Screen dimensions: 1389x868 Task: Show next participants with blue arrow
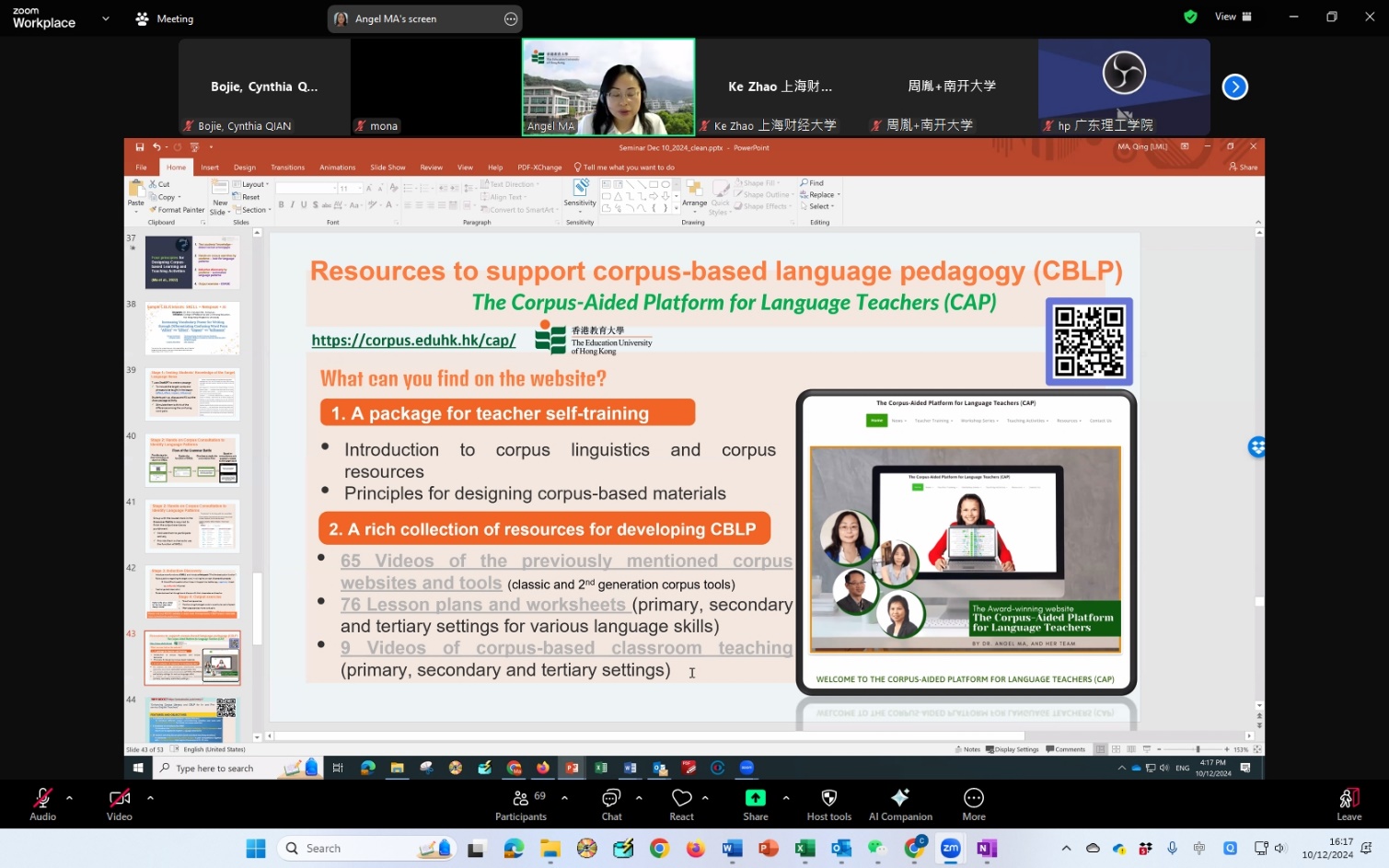click(x=1234, y=87)
